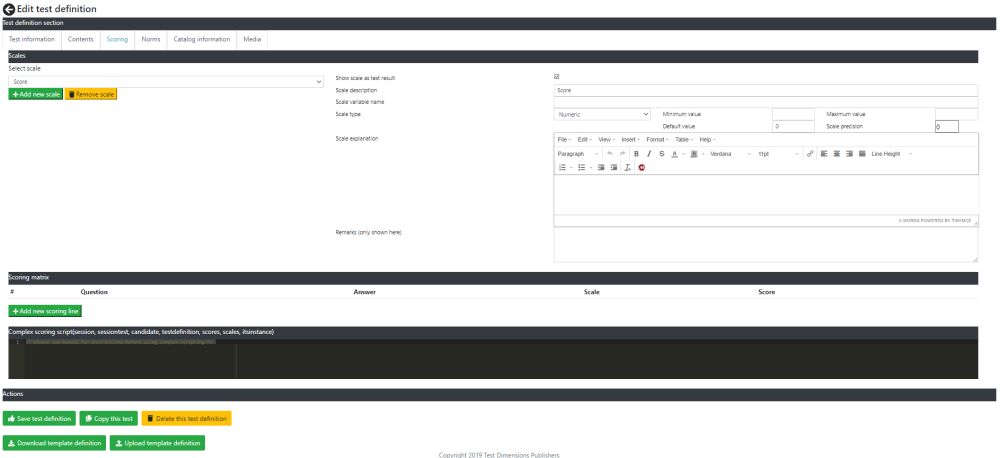Image resolution: width=1000 pixels, height=458 pixels.
Task: Toggle strikethrough in the editor toolbar
Action: coord(661,154)
